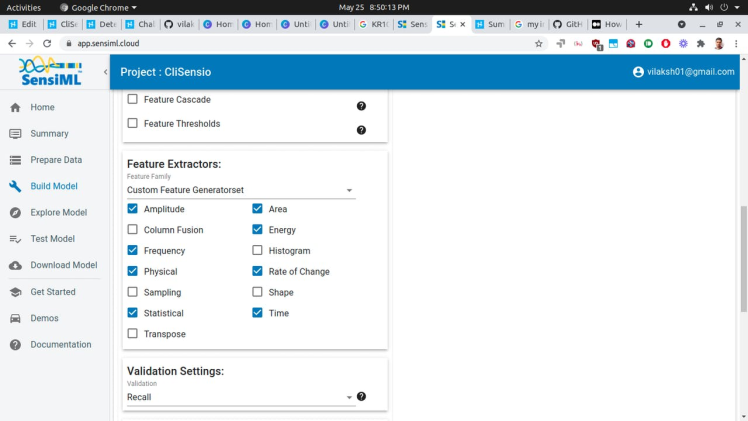The image size is (748, 421).
Task: Open help for the Validation setting
Action: coord(361,396)
